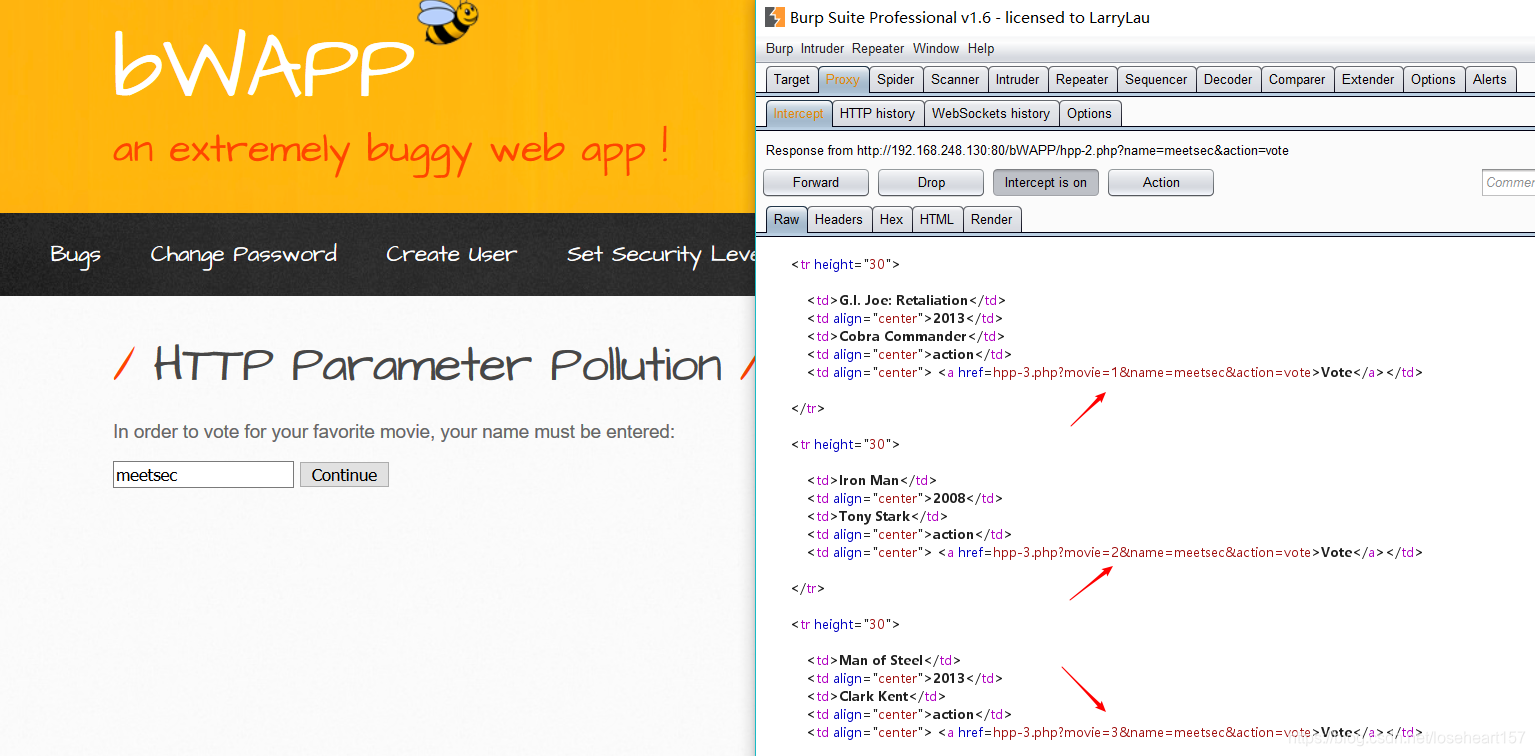This screenshot has height=756, width=1535.
Task: Switch to the Scanner tab
Action: click(x=955, y=79)
